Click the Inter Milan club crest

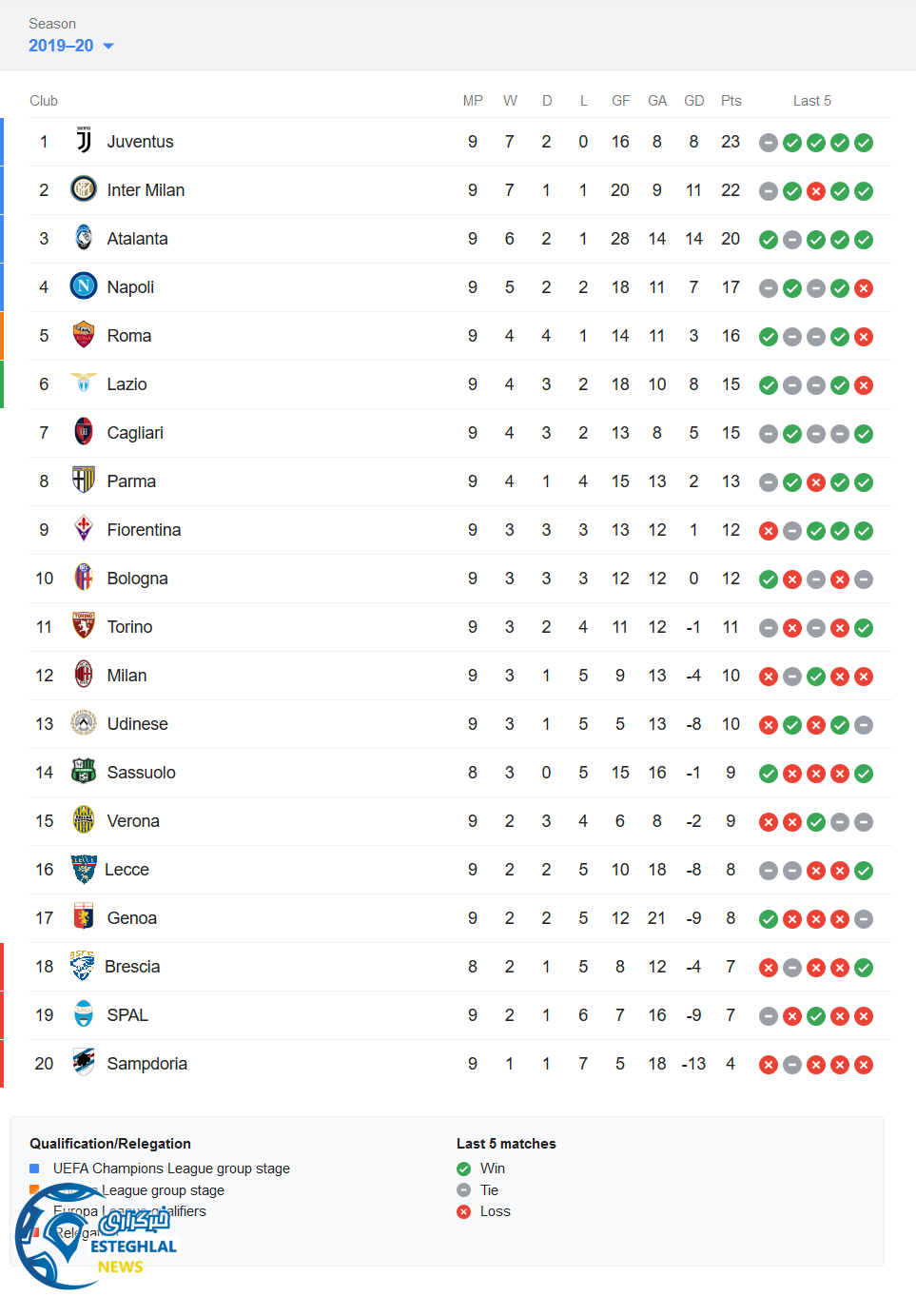84,189
